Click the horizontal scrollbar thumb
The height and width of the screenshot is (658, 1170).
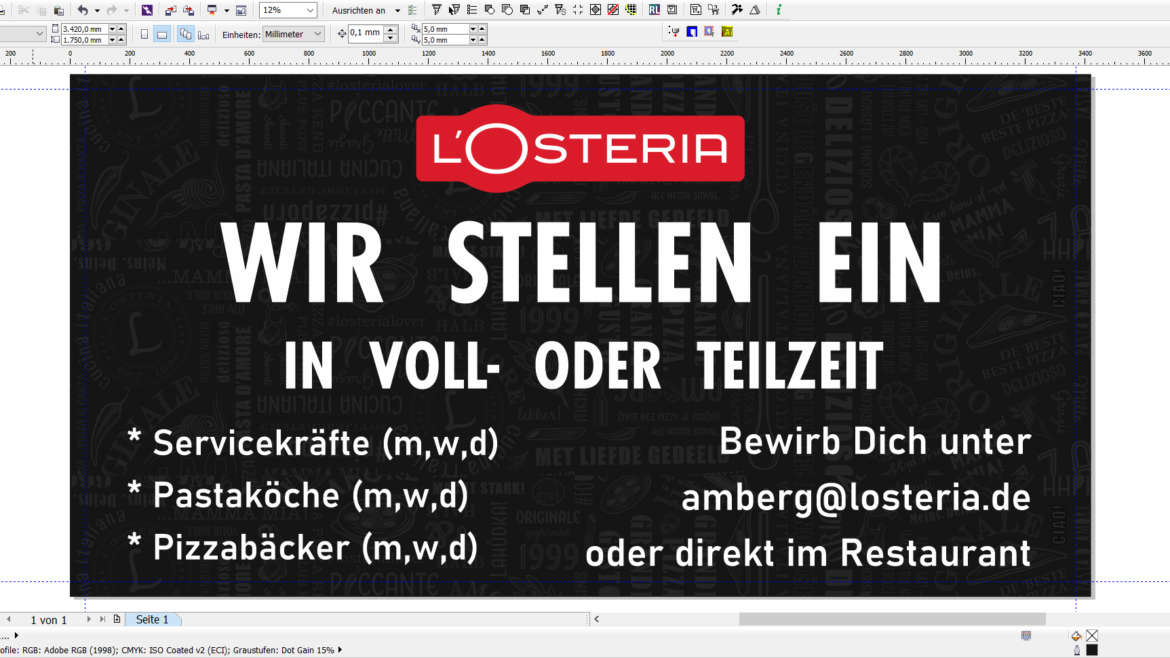pyautogui.click(x=892, y=619)
